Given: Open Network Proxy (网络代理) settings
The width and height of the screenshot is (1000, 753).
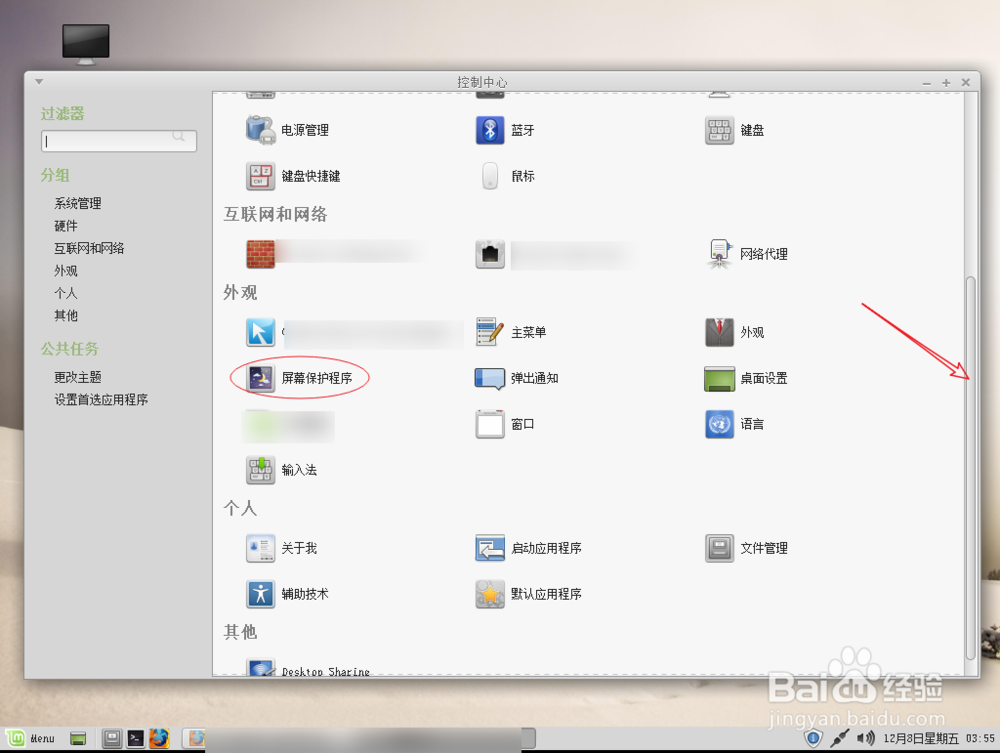Looking at the screenshot, I should 763,254.
